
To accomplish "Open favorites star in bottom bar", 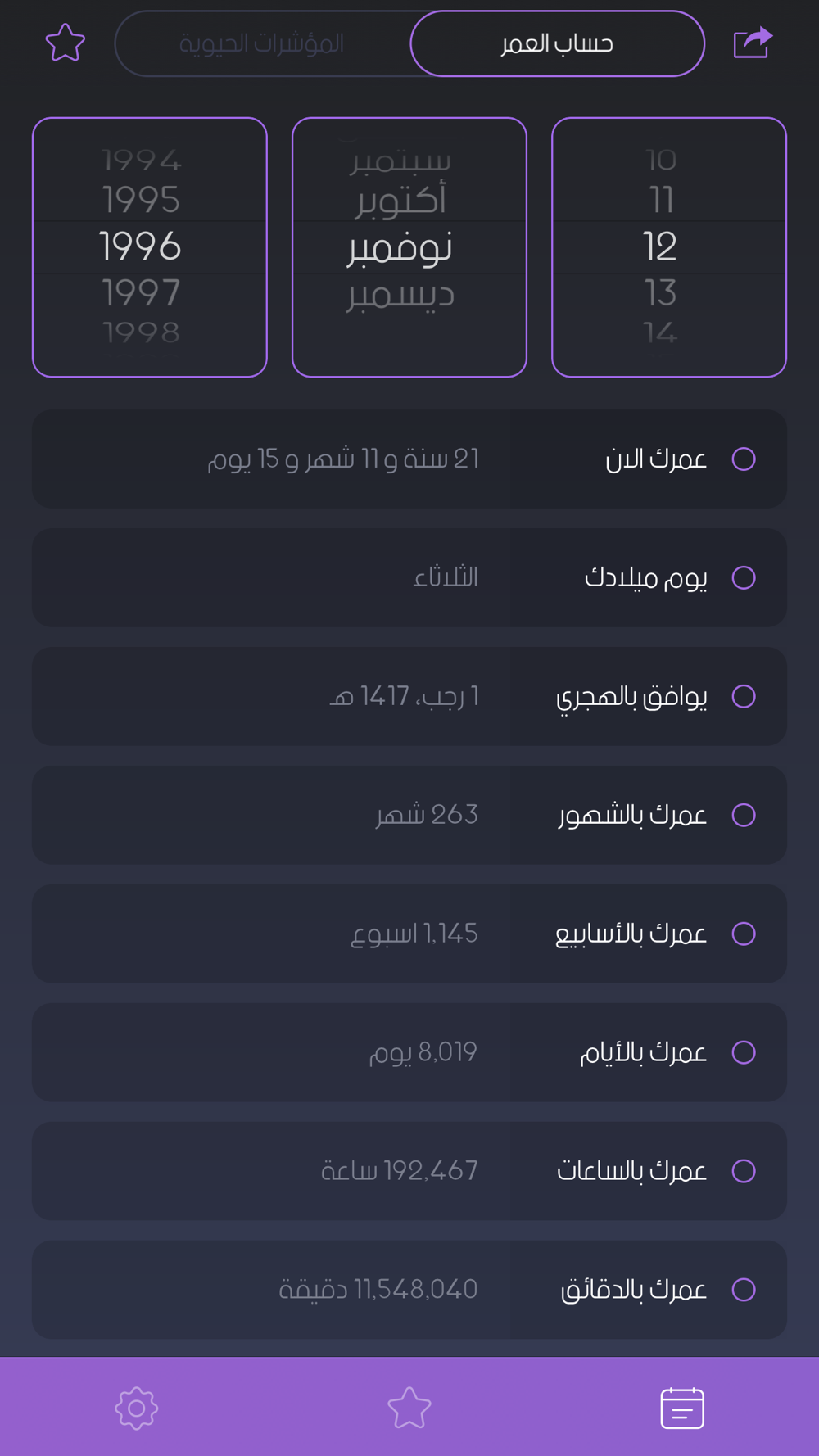I will [409, 1408].
